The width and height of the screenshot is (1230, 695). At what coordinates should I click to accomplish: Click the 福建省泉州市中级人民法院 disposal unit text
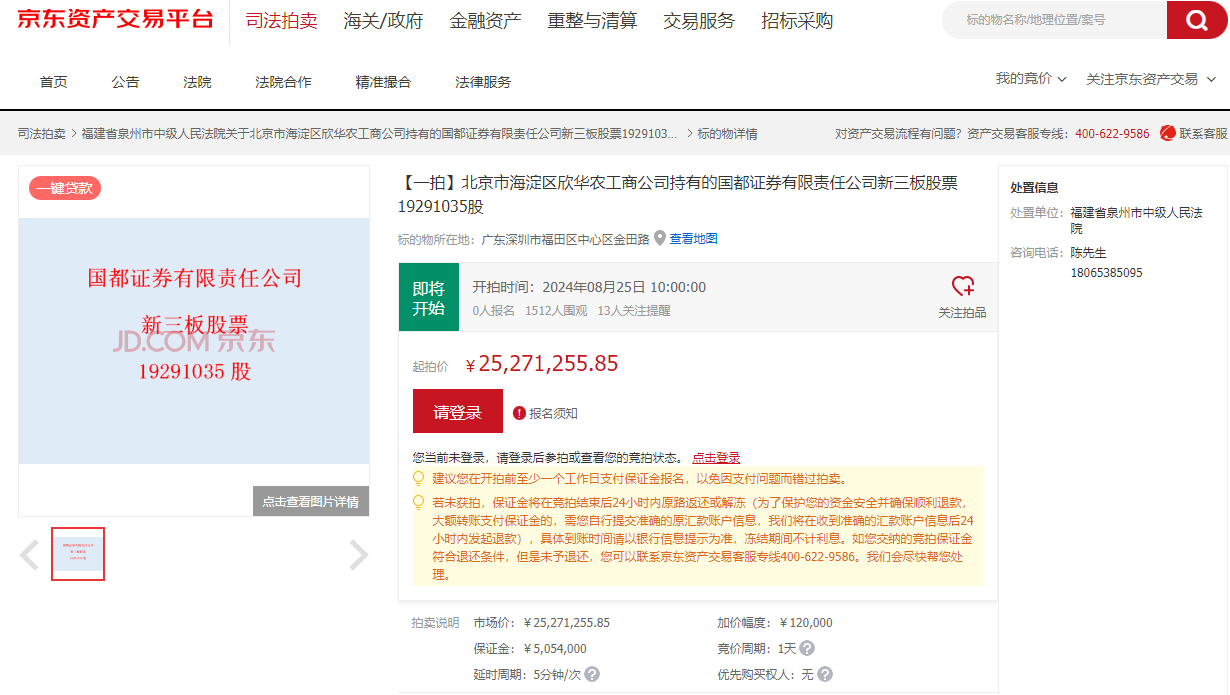point(1136,220)
